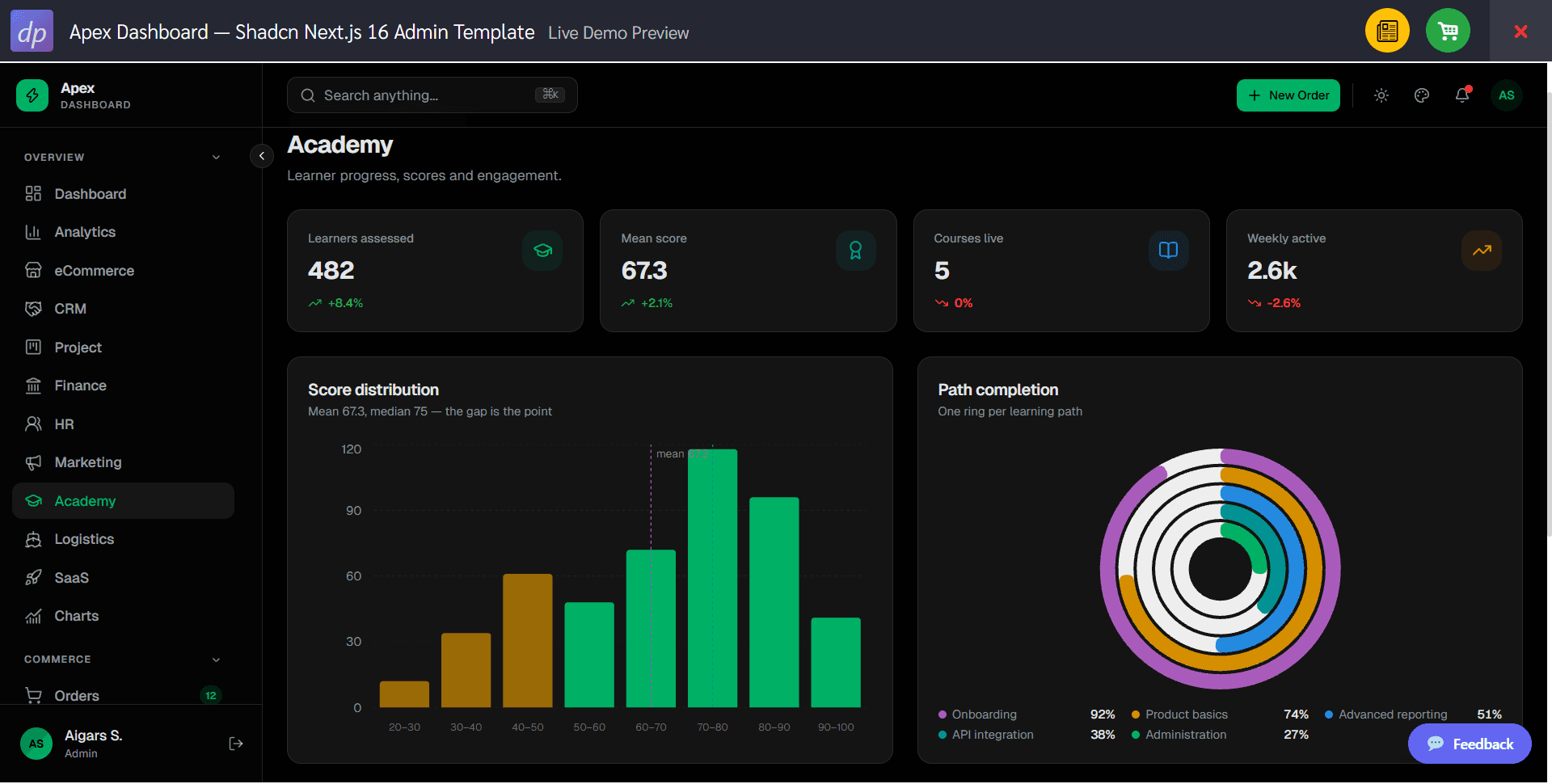Select the Product basics legend entry

point(1220,714)
